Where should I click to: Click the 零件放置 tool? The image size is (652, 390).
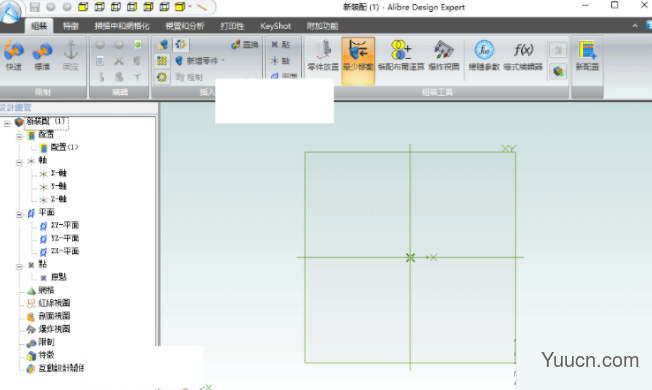coord(323,56)
